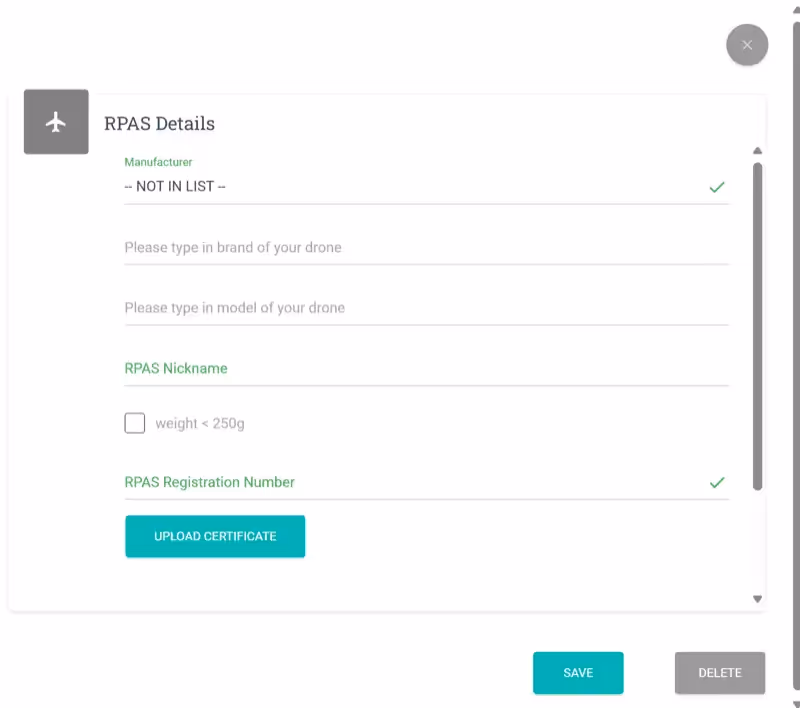Click the 'weight < 250g' label text

tap(200, 424)
